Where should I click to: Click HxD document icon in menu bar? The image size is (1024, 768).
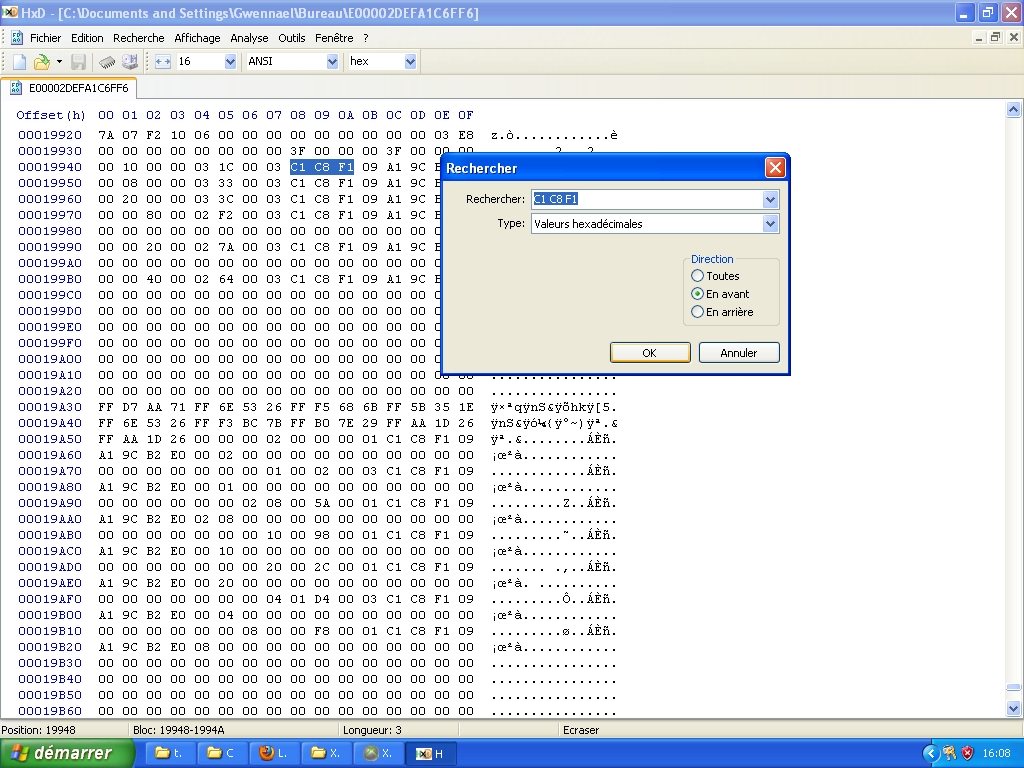tap(16, 38)
